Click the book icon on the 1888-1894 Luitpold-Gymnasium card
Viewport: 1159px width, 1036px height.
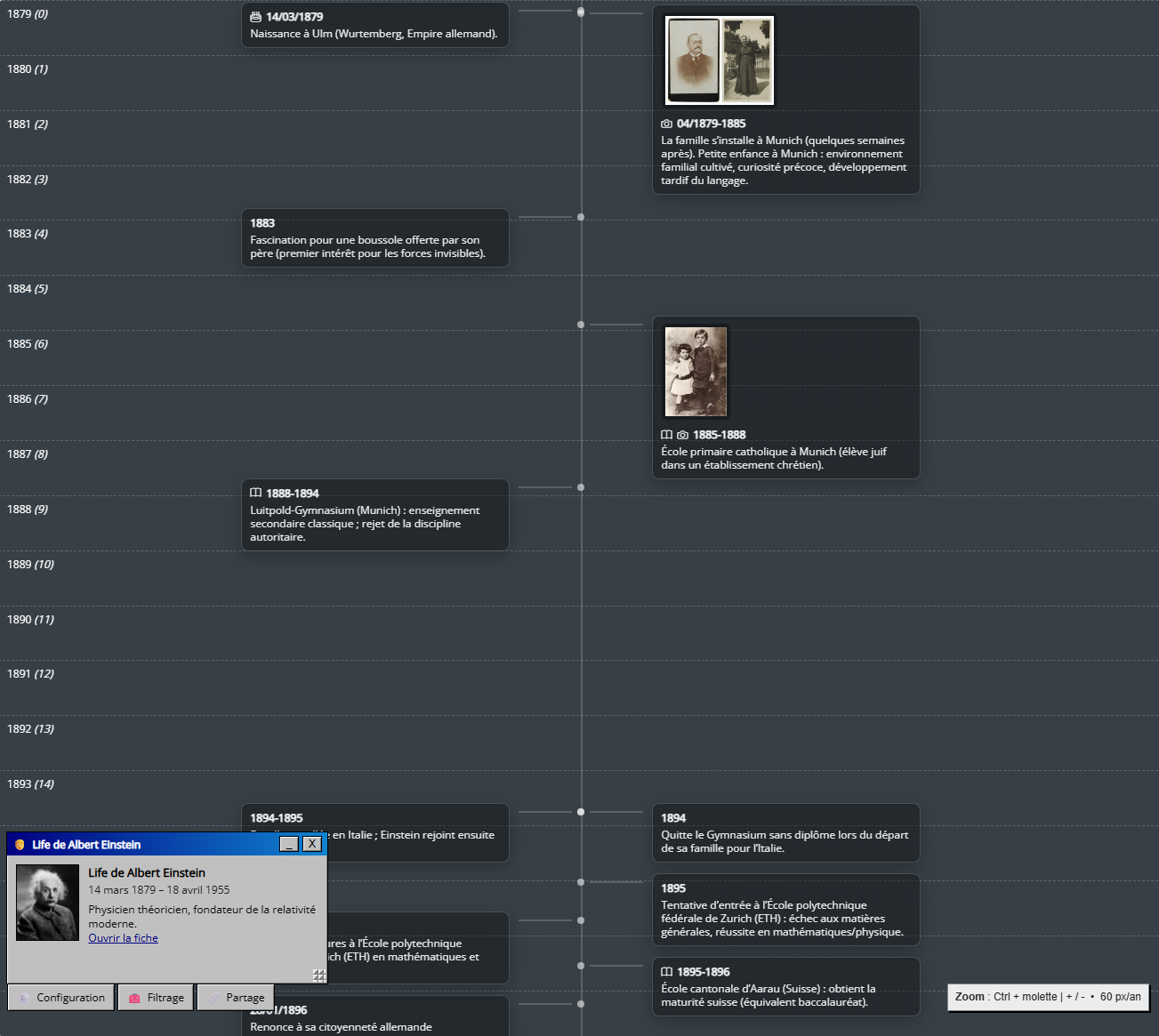(x=256, y=493)
